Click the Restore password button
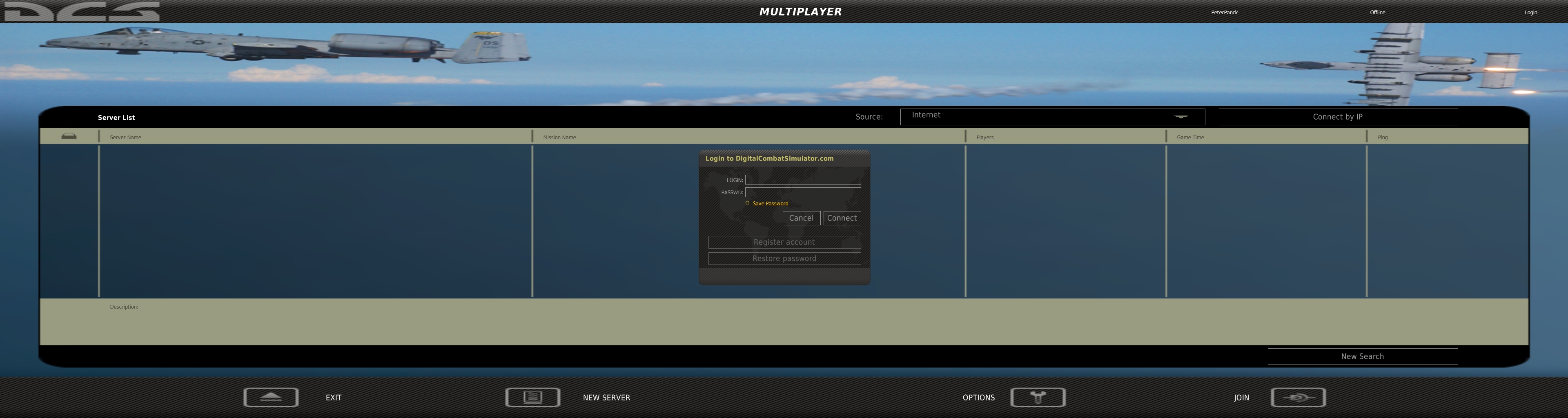Image resolution: width=1568 pixels, height=418 pixels. click(x=784, y=258)
